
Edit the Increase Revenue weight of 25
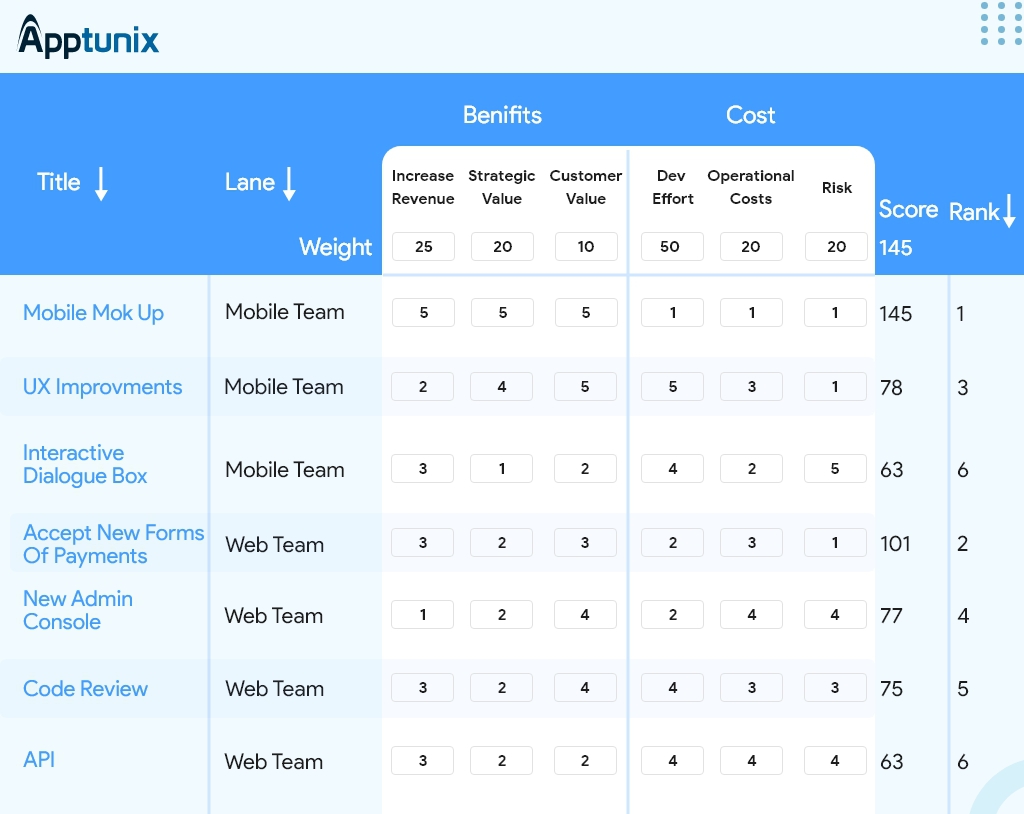(x=423, y=246)
